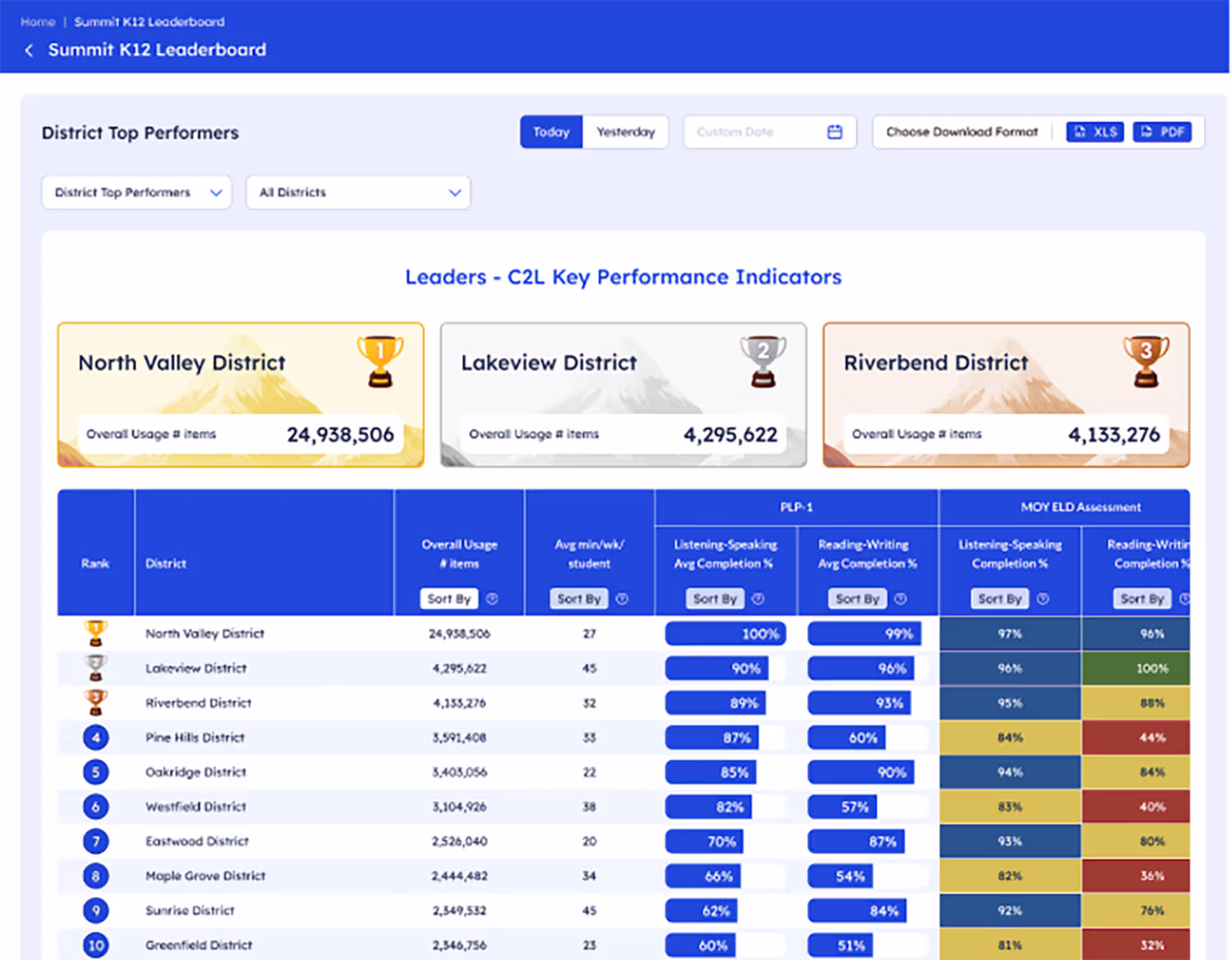Switch to Yesterday date view
1232x960 pixels.
pyautogui.click(x=626, y=131)
